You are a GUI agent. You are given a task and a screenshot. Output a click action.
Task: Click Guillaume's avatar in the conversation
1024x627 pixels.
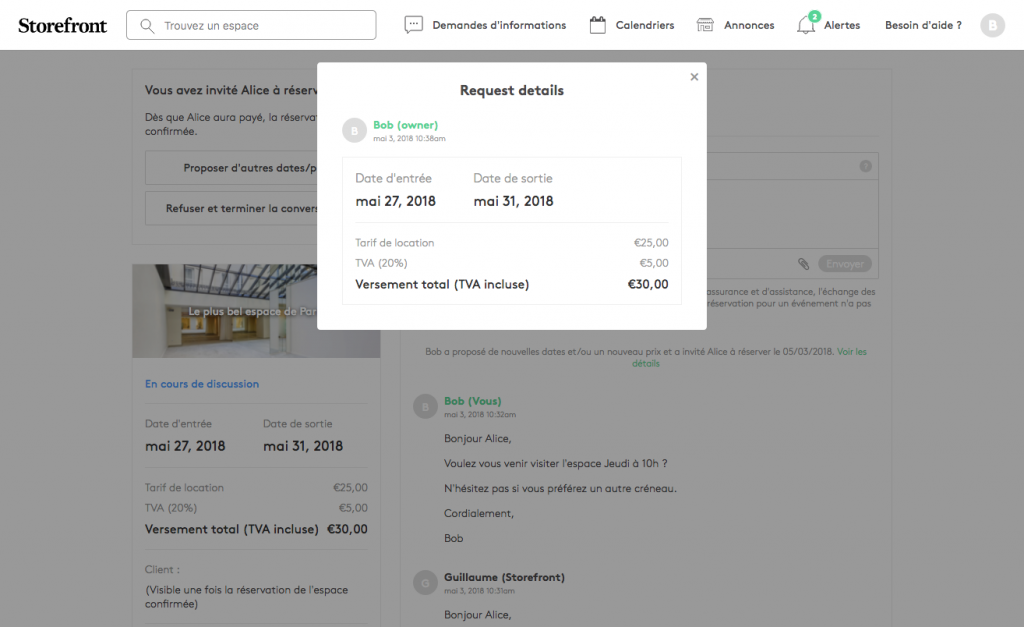point(425,583)
